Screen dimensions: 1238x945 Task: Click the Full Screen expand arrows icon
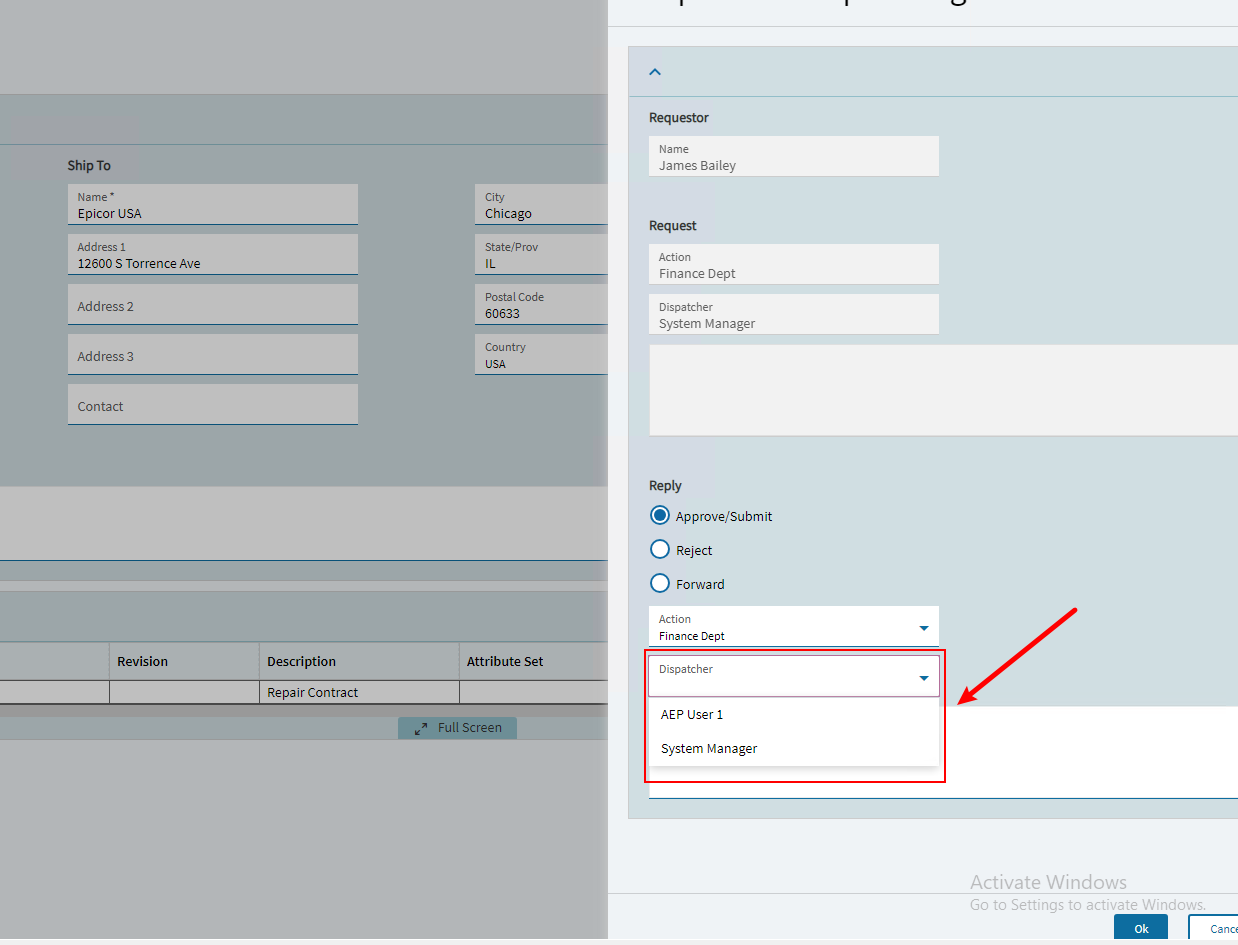pyautogui.click(x=420, y=728)
